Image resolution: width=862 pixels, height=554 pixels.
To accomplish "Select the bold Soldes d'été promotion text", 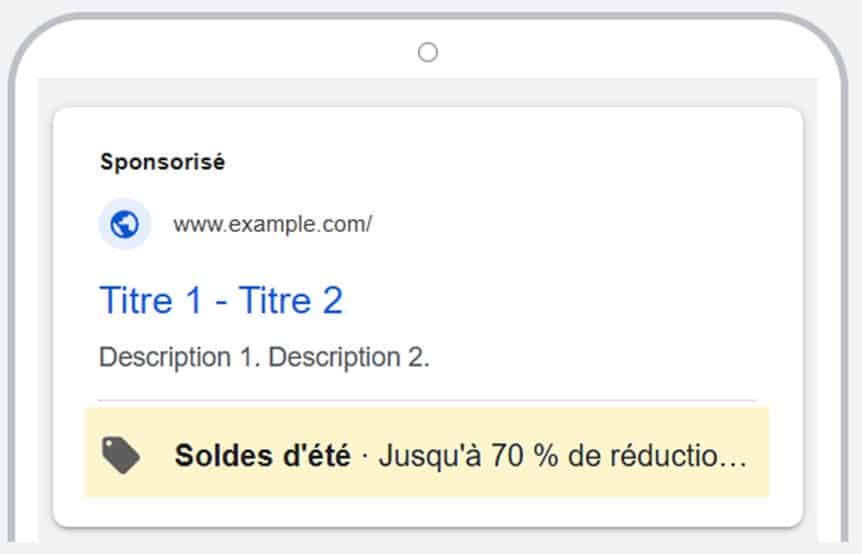I will click(x=263, y=456).
